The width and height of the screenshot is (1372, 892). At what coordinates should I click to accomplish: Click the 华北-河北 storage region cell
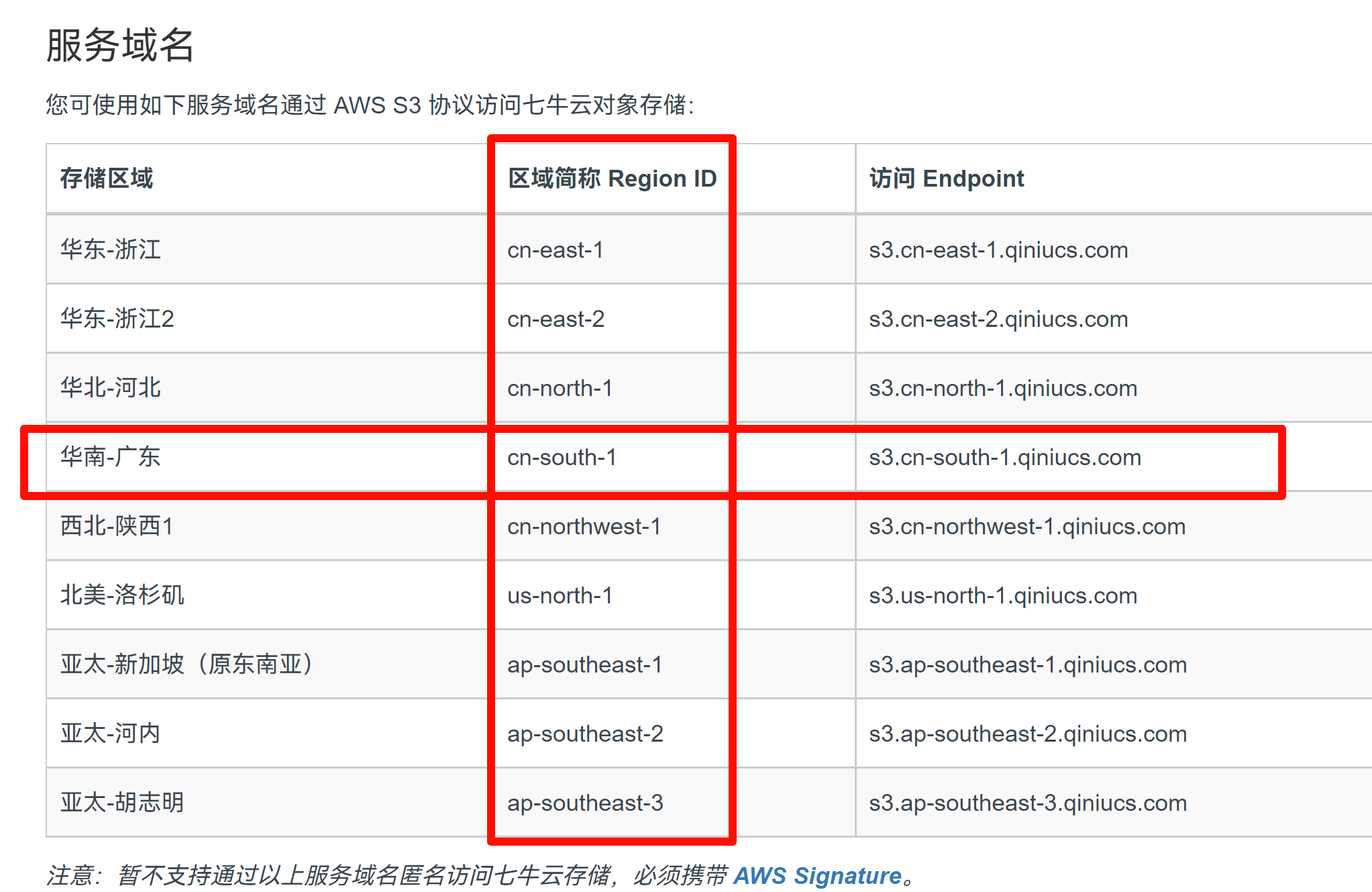[111, 388]
